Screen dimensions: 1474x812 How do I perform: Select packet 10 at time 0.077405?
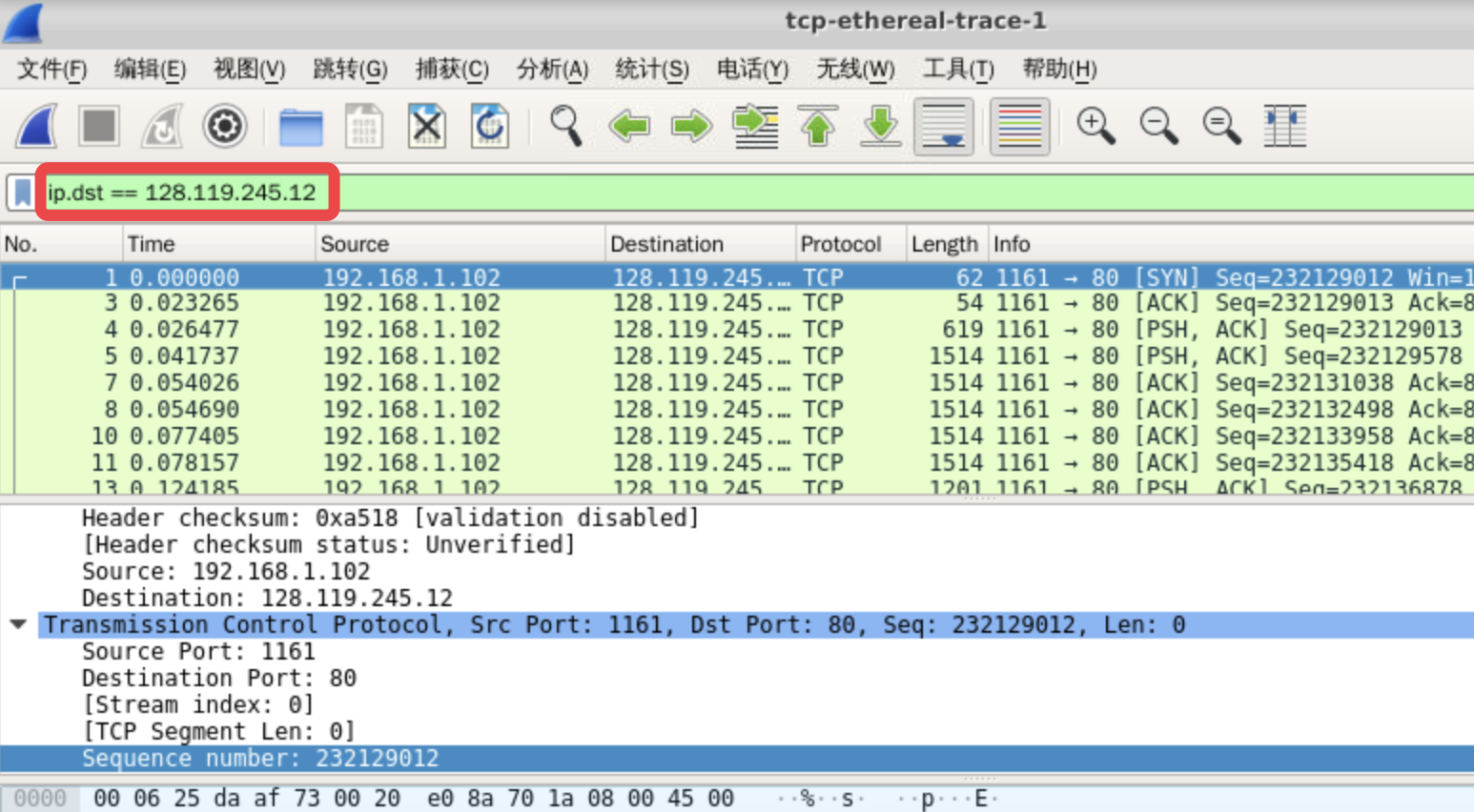pyautogui.click(x=737, y=436)
